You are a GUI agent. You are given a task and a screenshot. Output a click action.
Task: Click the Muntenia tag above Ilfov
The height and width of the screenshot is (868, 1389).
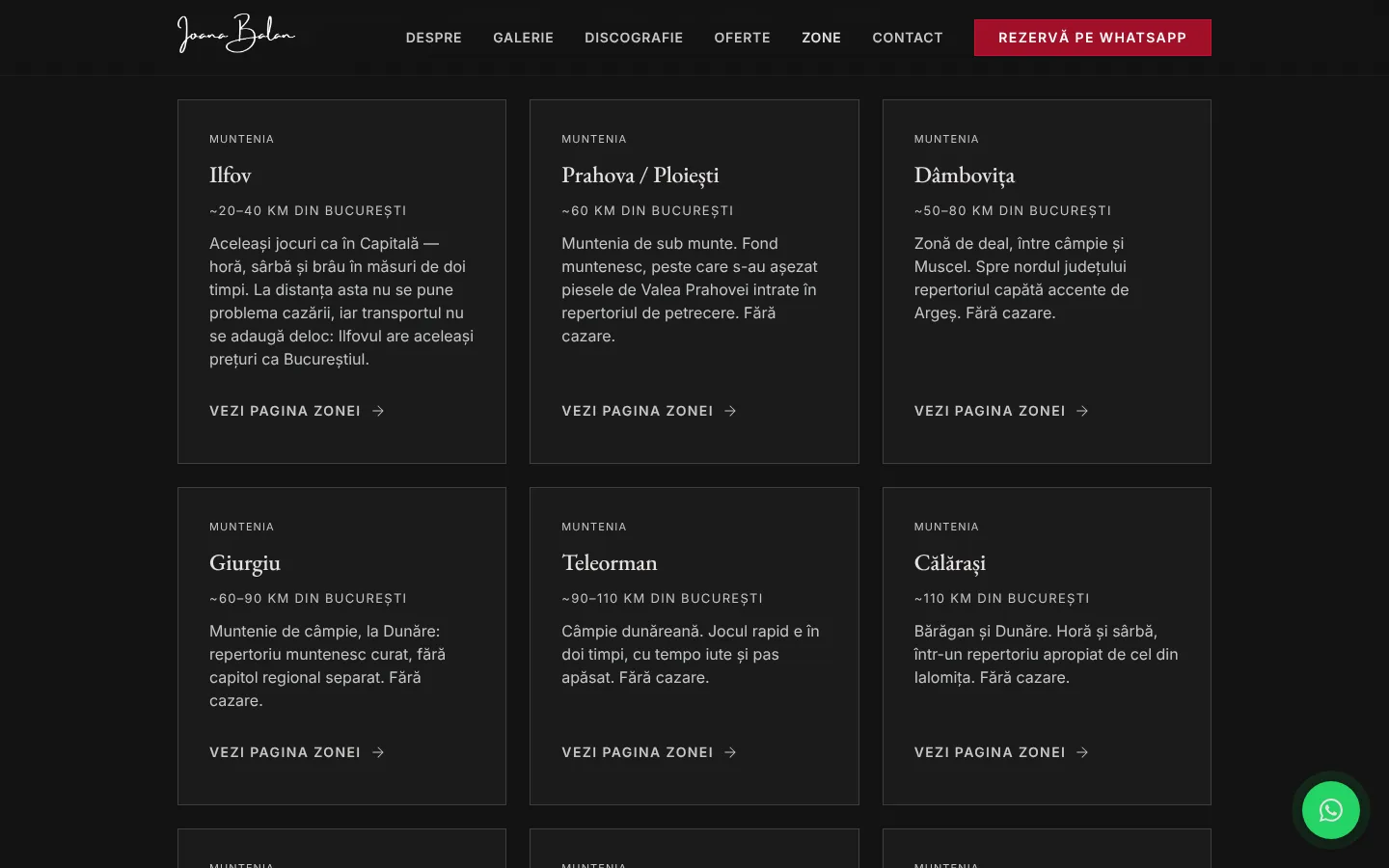pos(241,139)
